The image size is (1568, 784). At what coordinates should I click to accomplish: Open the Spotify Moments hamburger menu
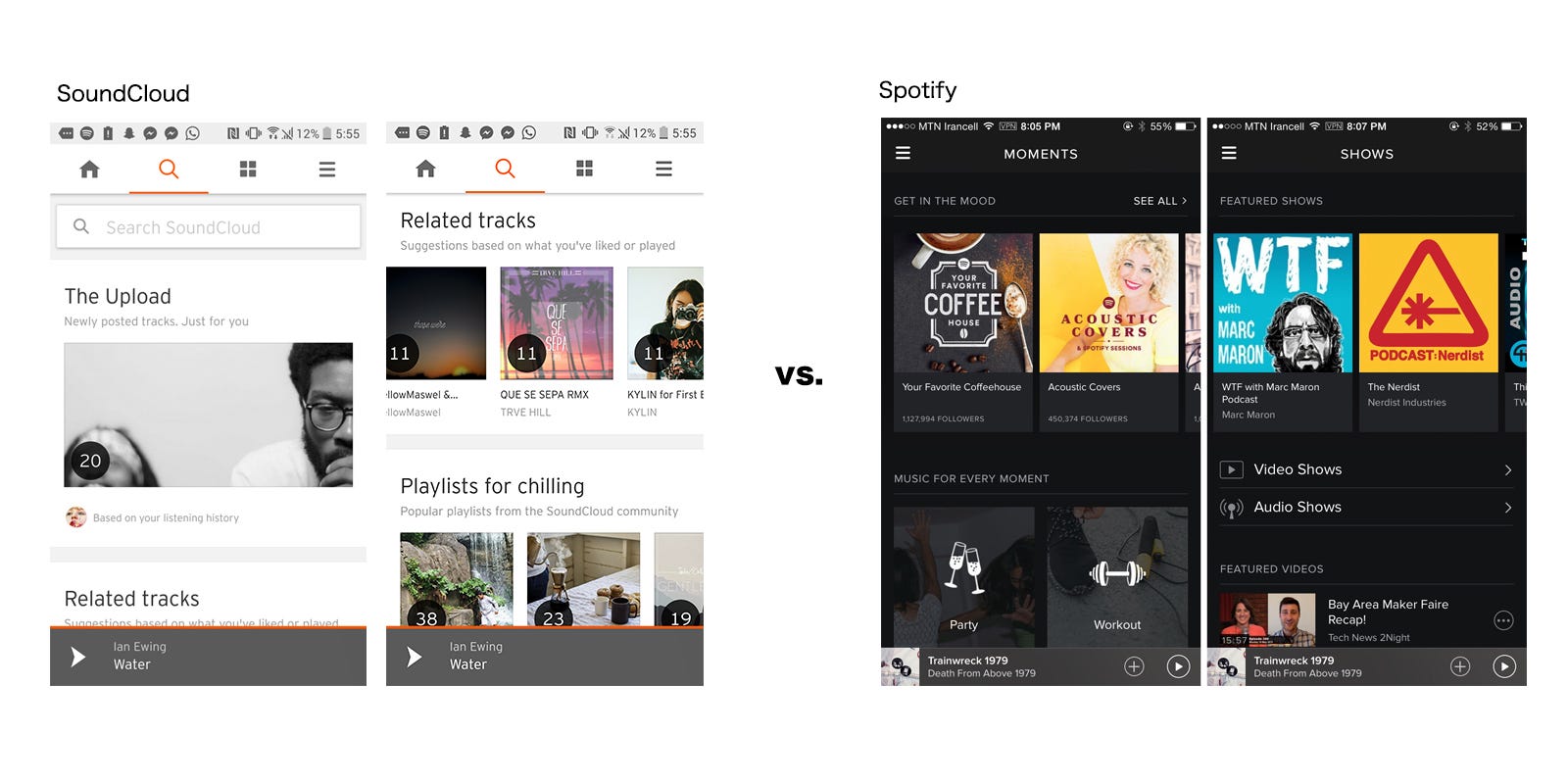903,153
